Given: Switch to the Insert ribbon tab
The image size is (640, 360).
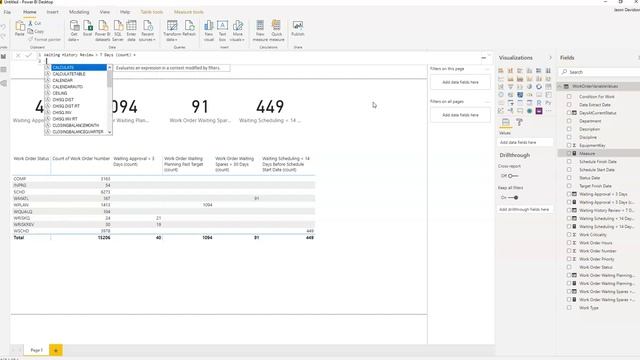Looking at the screenshot, I should (x=52, y=12).
